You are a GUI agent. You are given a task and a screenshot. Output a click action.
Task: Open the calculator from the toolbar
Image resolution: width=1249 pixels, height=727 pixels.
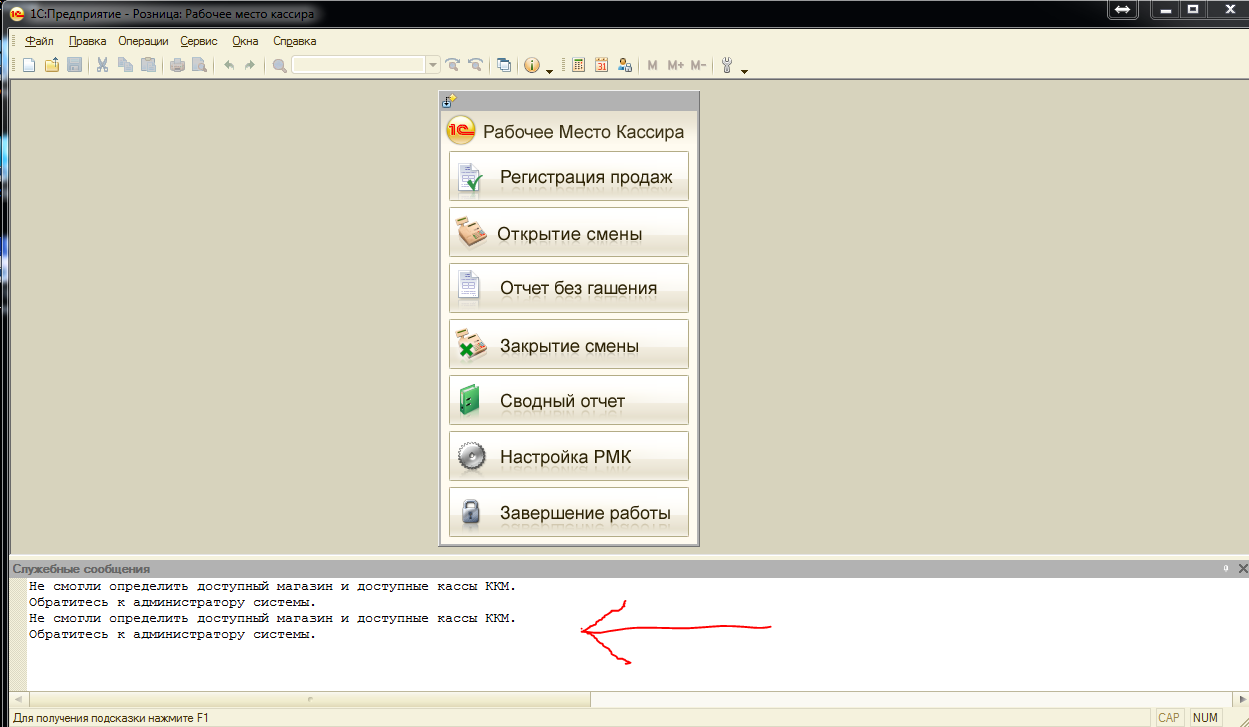click(x=578, y=65)
